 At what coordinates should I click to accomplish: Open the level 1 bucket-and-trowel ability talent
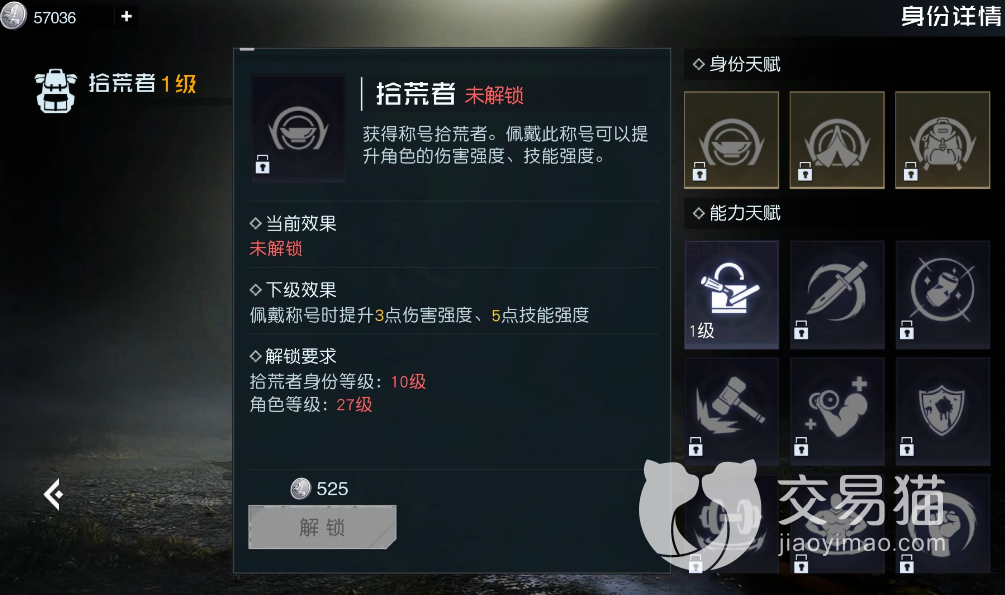pos(731,295)
